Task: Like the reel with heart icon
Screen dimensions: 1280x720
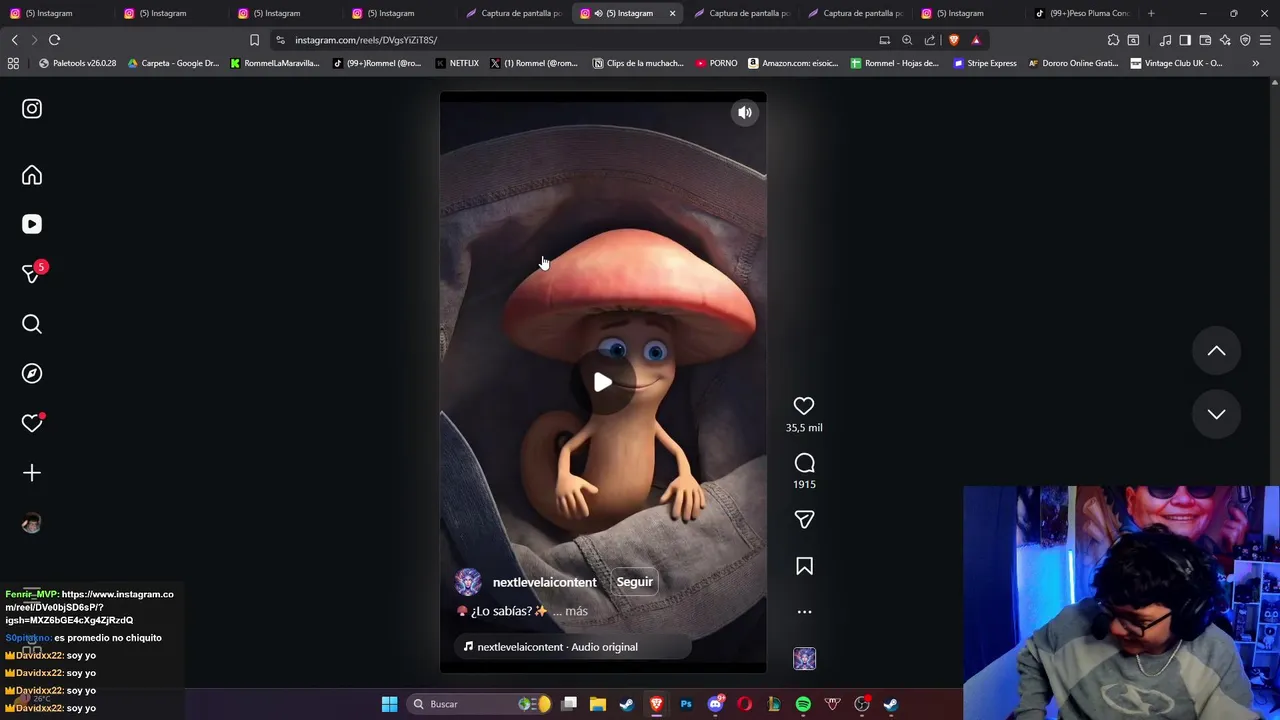Action: tap(804, 406)
